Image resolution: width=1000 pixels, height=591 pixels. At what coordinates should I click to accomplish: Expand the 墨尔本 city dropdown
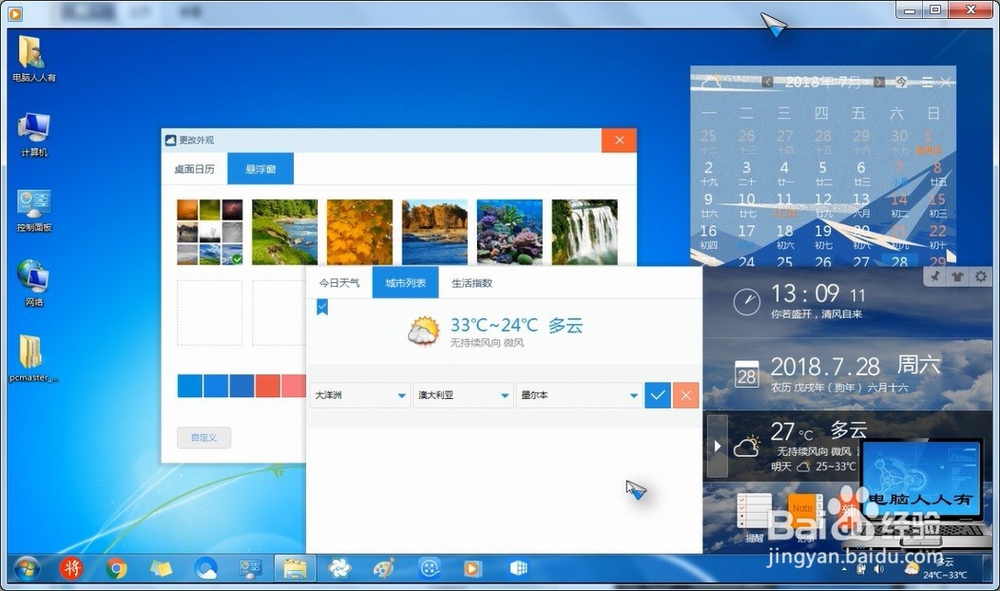tap(578, 395)
